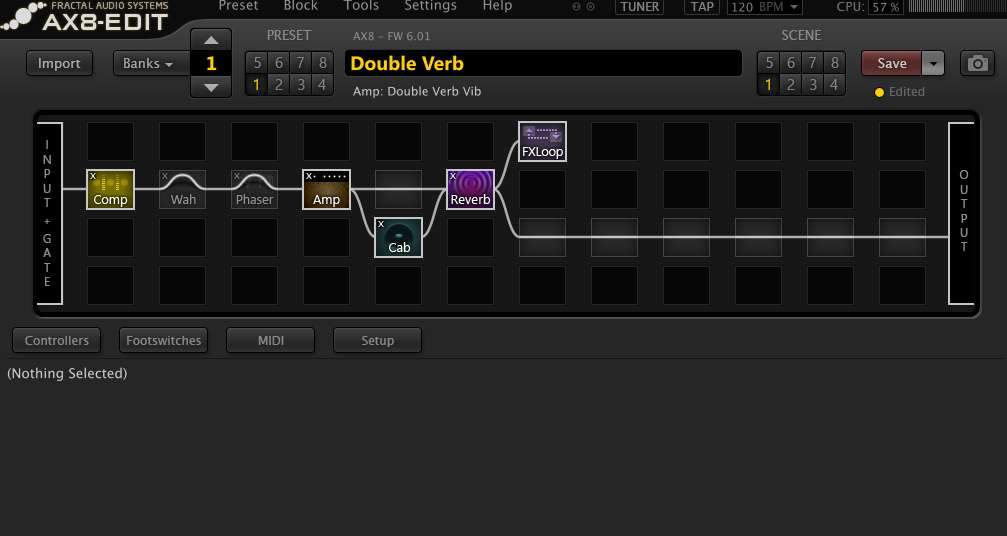Click the (Nothing Selected) text
1007x536 pixels.
pyautogui.click(x=67, y=373)
